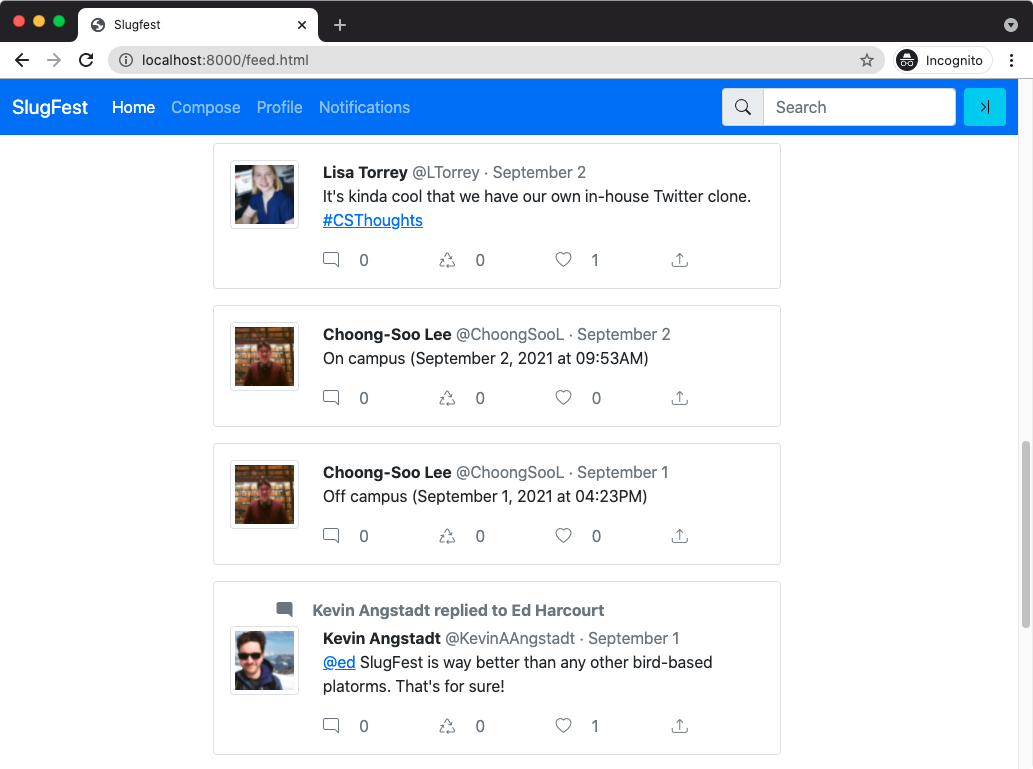Bookmark the page using the star icon

point(866,60)
